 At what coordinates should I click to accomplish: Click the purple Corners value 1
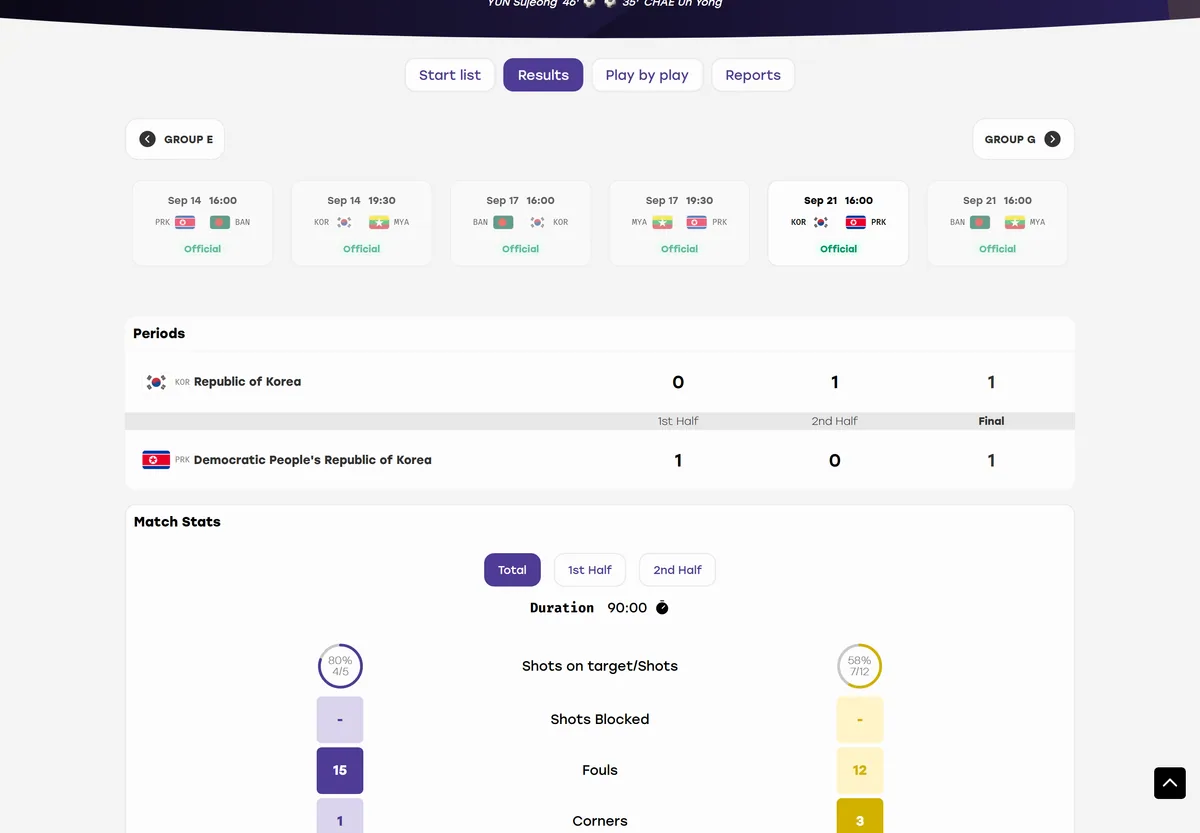point(340,816)
